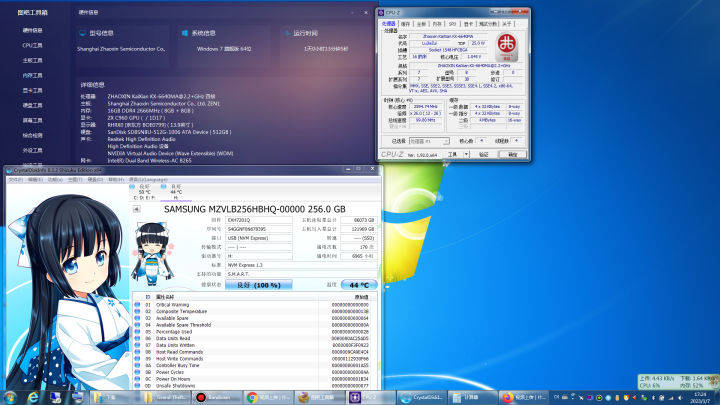
Task: Select the 30 °C disk C: D: E: F: tab
Action: (x=144, y=192)
